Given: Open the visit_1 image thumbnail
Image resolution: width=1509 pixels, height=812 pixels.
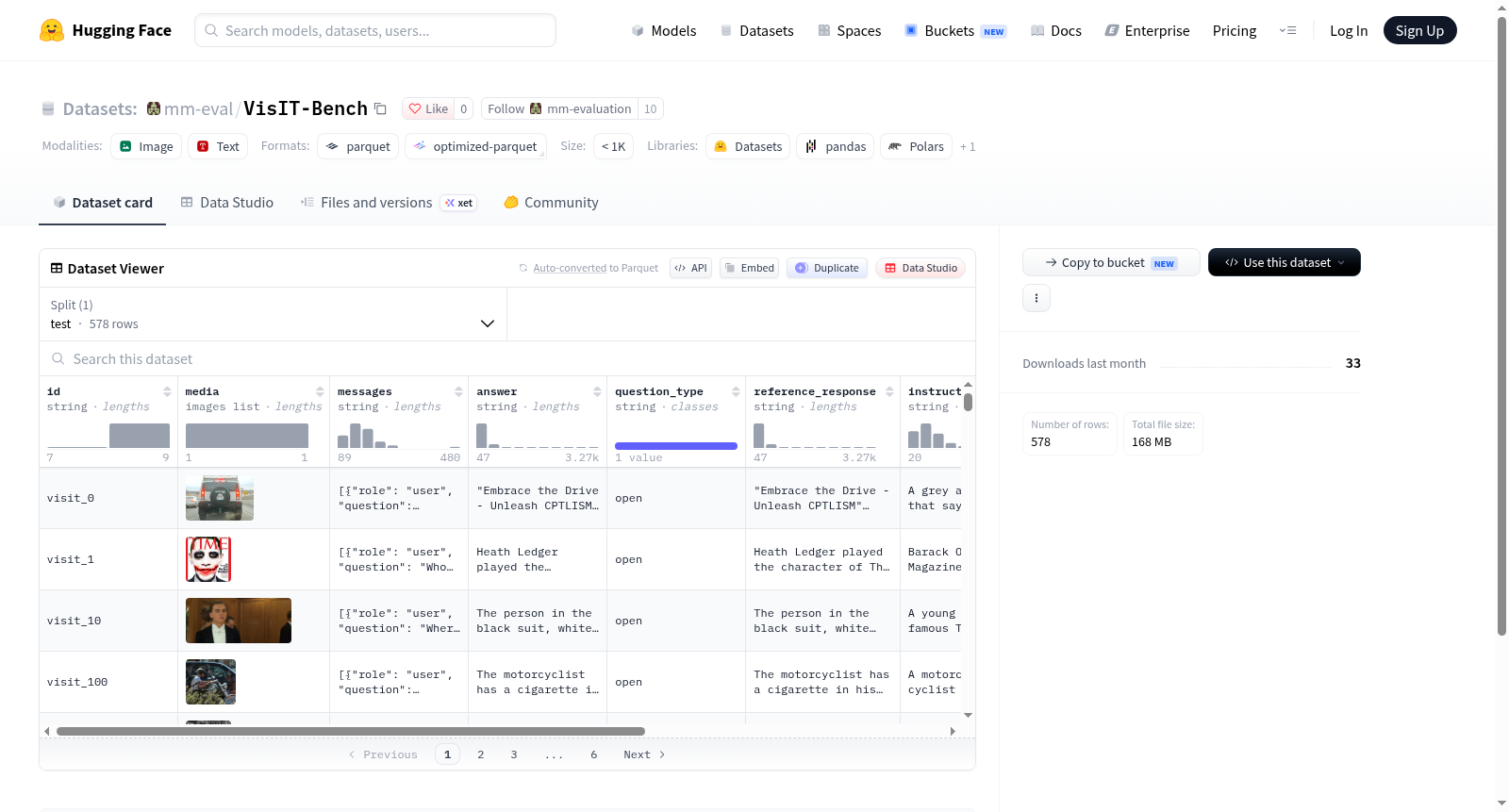Looking at the screenshot, I should (208, 559).
